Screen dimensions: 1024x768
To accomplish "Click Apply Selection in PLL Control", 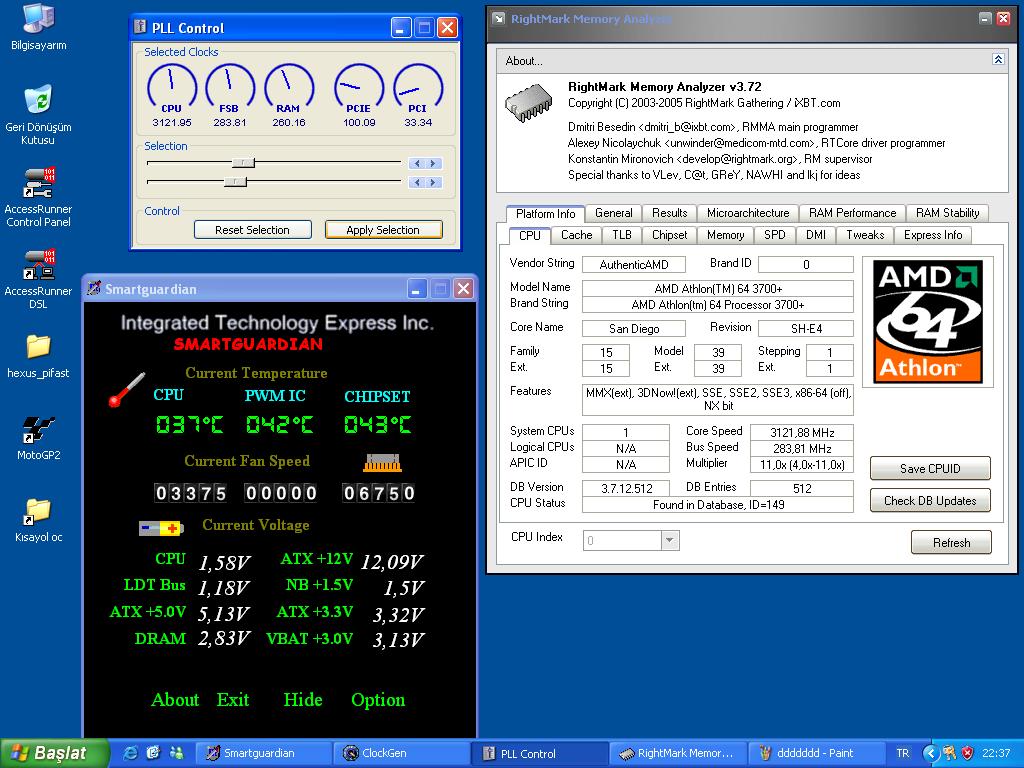I will (x=383, y=230).
